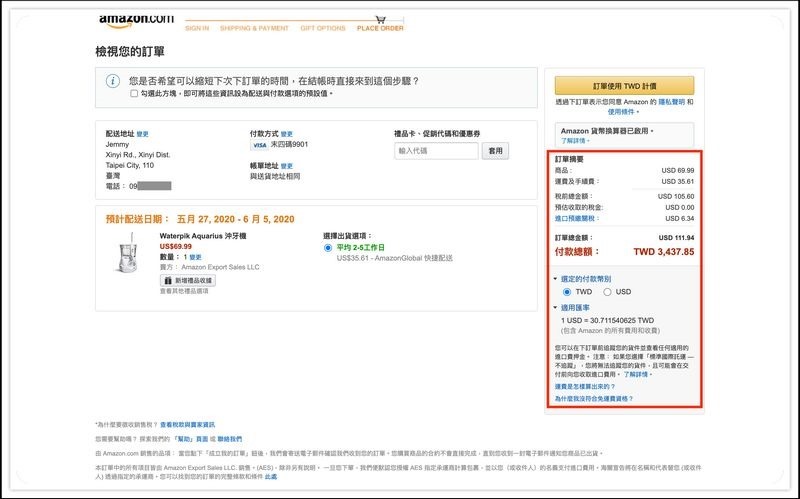Click the USD 6.34 import deposit value
The height and width of the screenshot is (499, 800).
(680, 218)
